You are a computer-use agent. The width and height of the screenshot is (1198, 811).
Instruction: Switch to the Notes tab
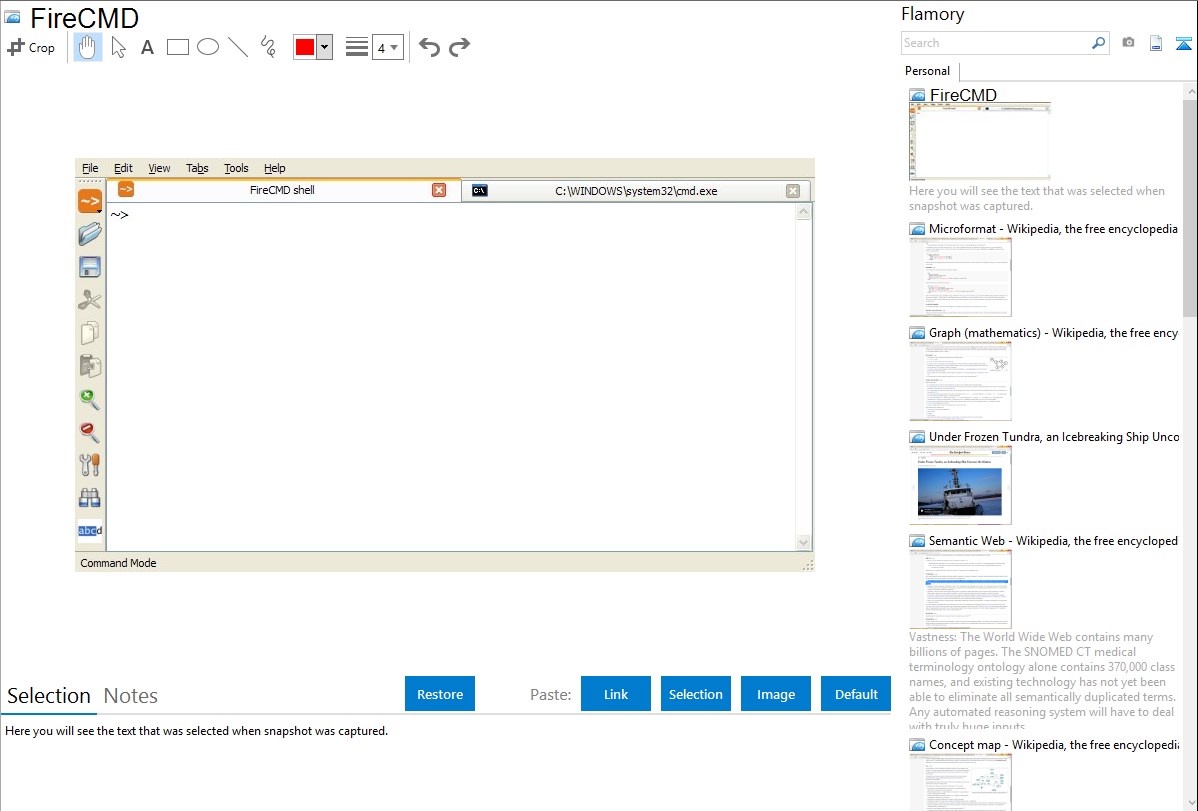(x=131, y=696)
